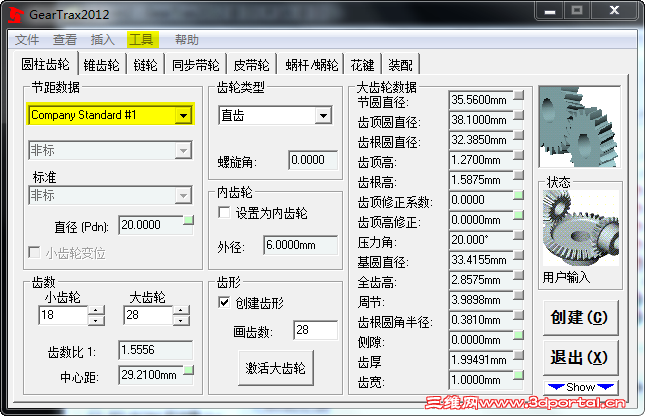Increase the 小齿轮 tooth count
This screenshot has width=645, height=416.
coord(96,310)
